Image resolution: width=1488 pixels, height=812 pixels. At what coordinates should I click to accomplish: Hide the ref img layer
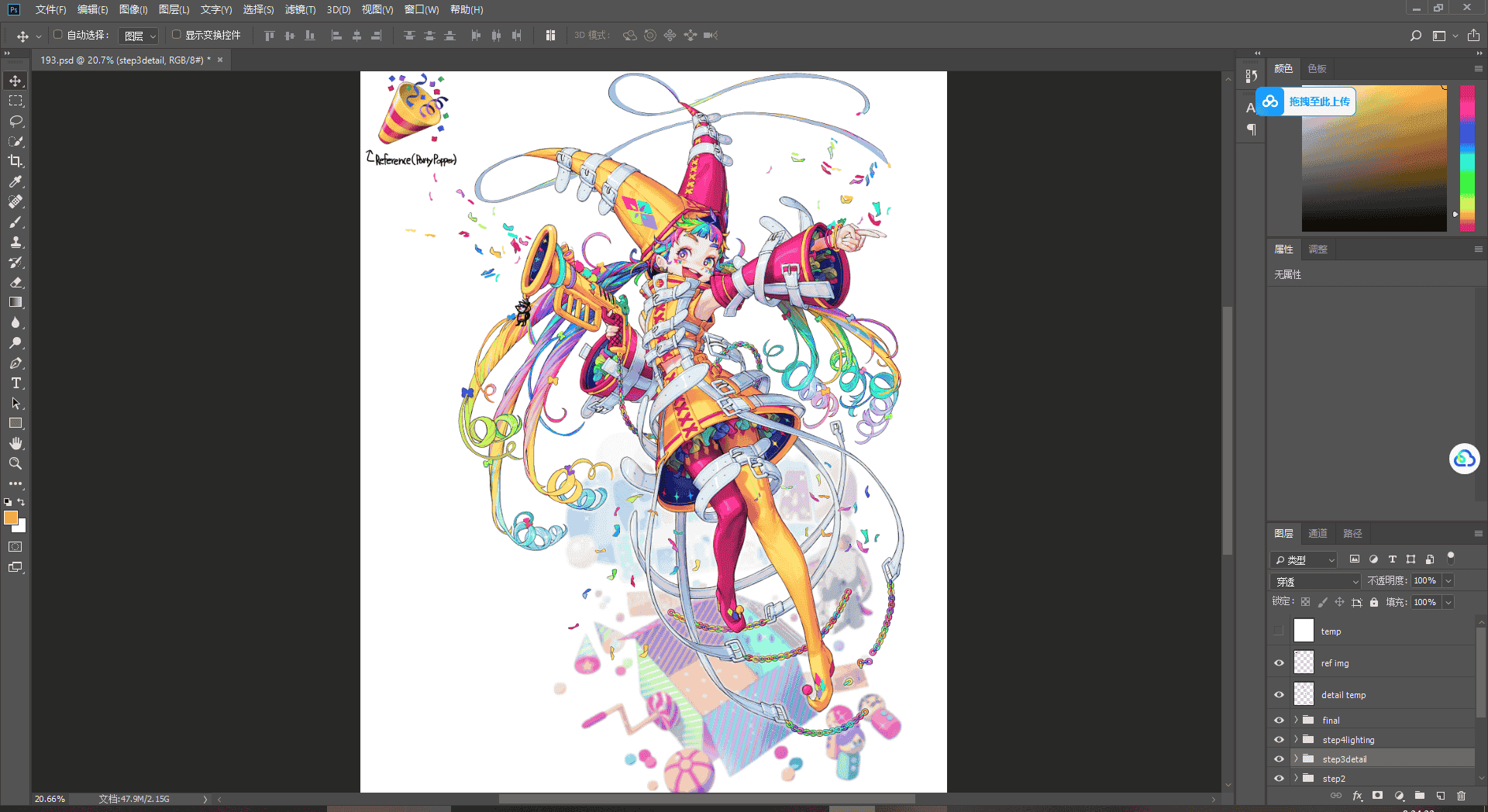coord(1279,663)
